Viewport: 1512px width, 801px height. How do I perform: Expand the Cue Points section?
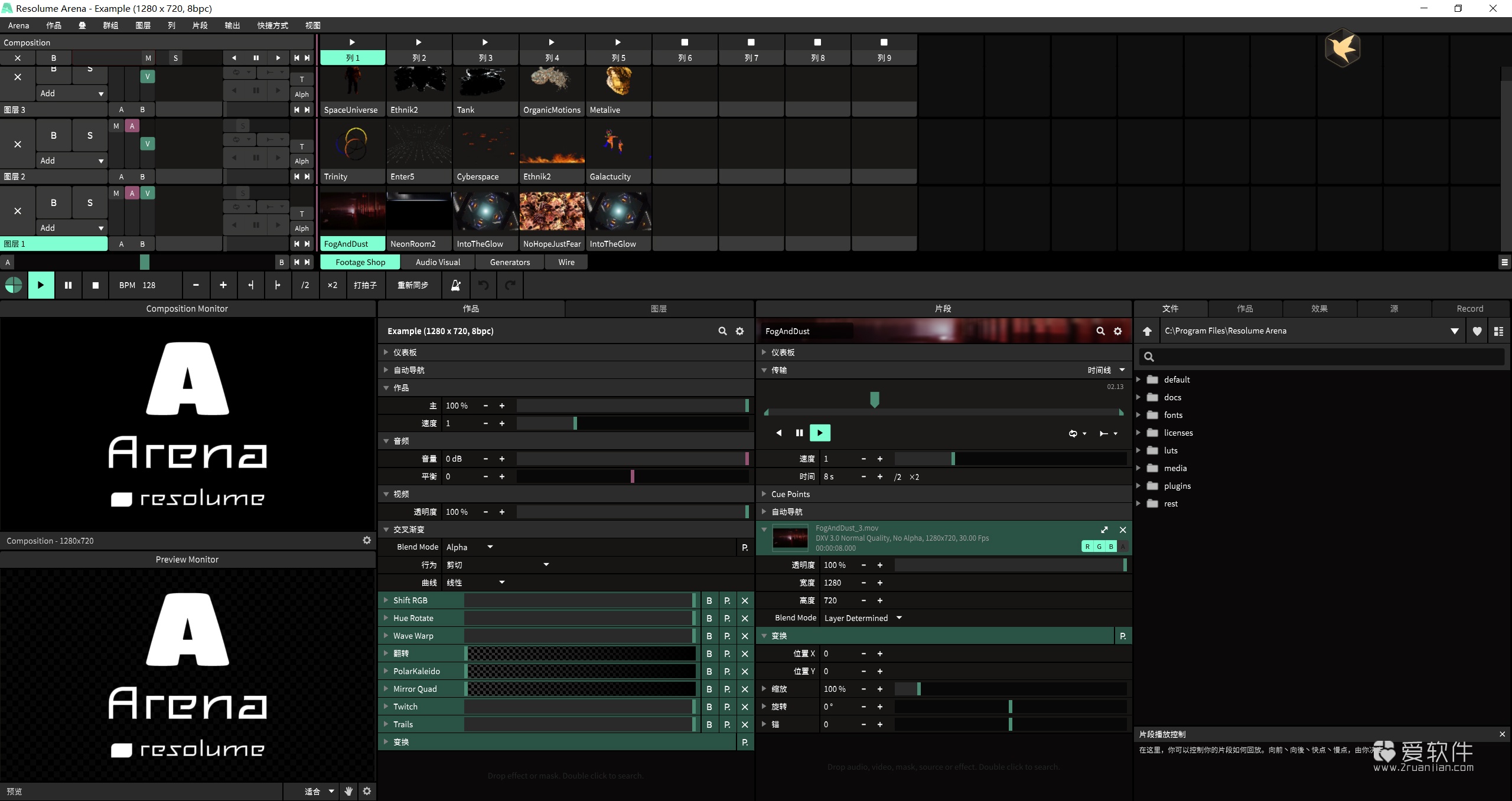click(765, 494)
